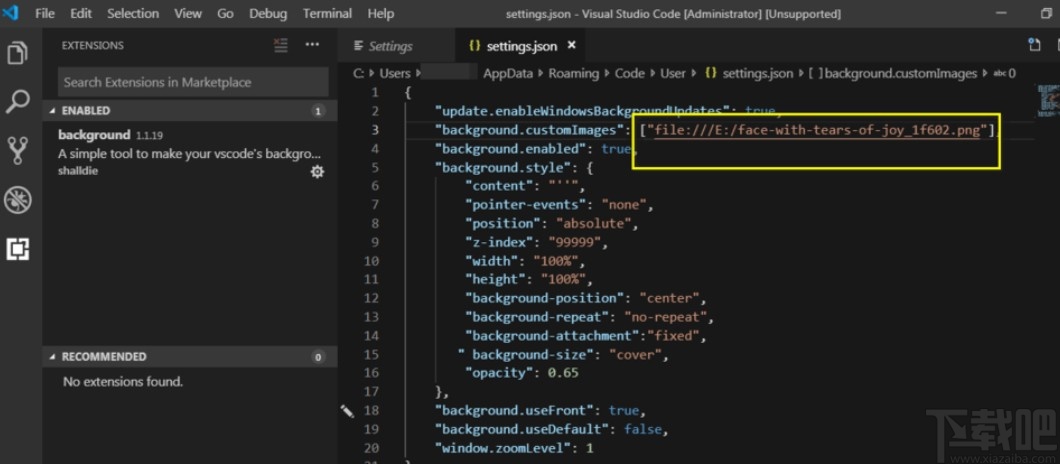1060x464 pixels.
Task: Open the file:///E:/face-with-tears-of-joy_1f602.png link
Action: pyautogui.click(x=817, y=131)
